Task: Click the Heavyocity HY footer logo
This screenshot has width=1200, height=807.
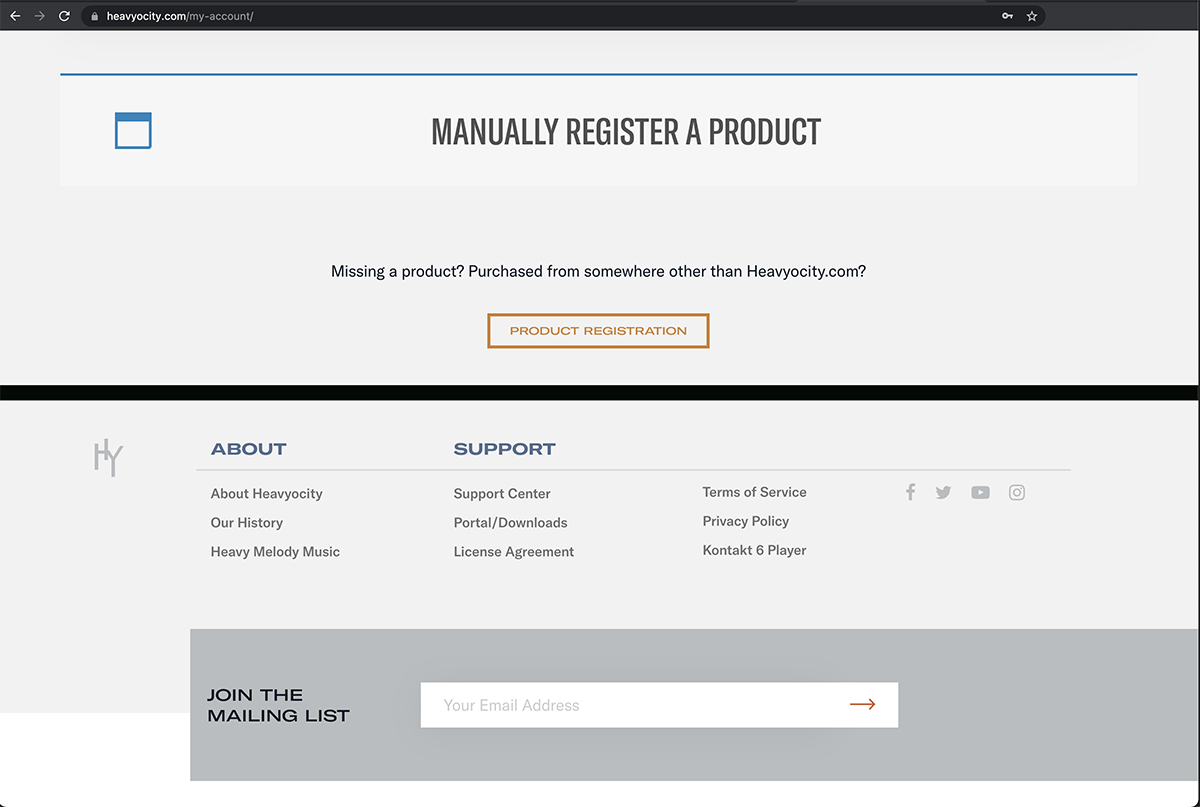Action: coord(108,457)
